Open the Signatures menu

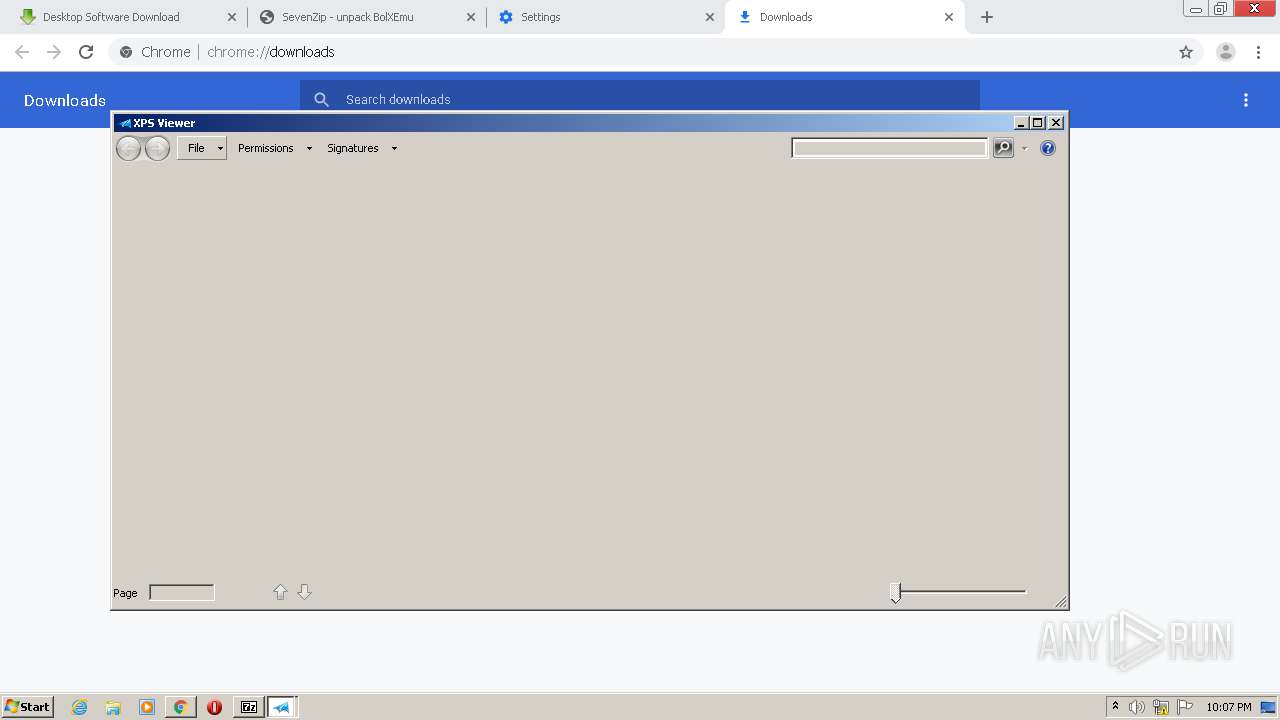pos(353,148)
